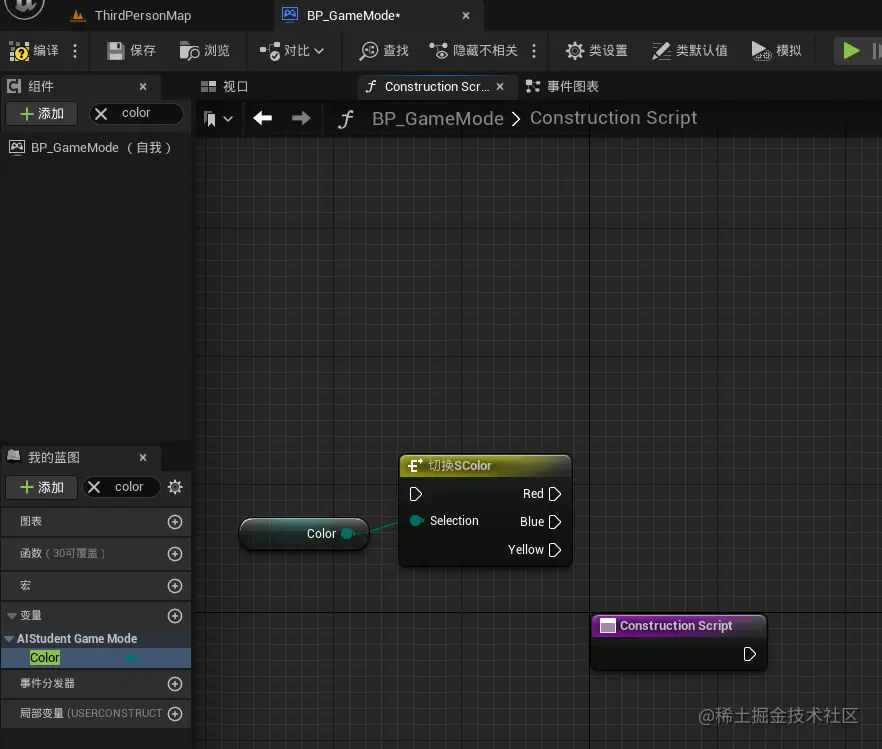Collapse AIStudent Game Mode category

tap(9, 639)
